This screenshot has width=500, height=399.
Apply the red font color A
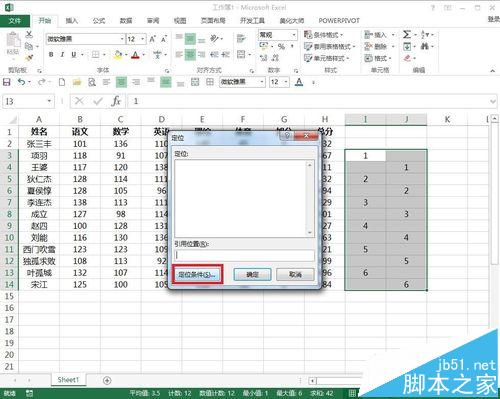tap(135, 55)
